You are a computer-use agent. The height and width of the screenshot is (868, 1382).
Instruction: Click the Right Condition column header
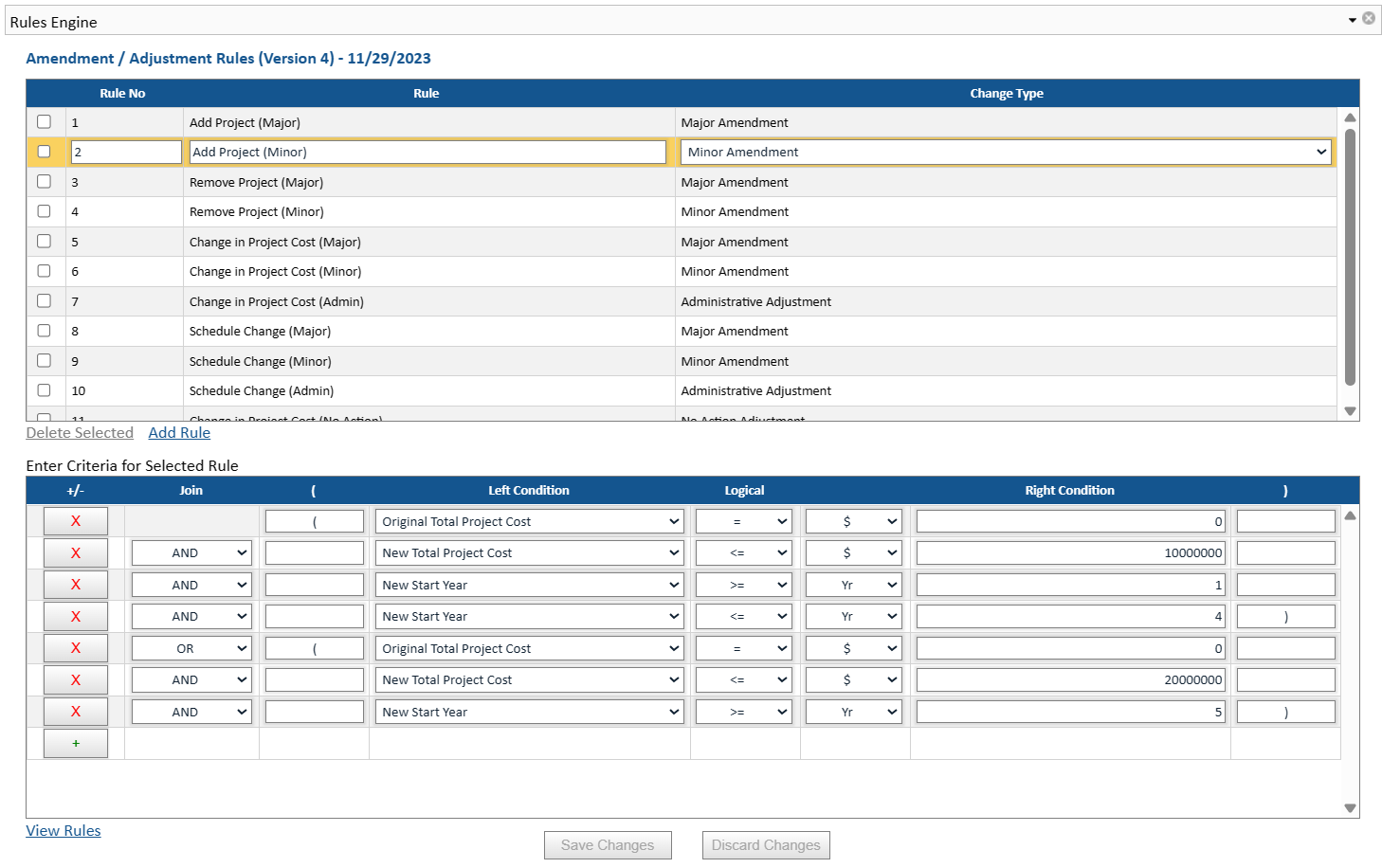[1069, 490]
